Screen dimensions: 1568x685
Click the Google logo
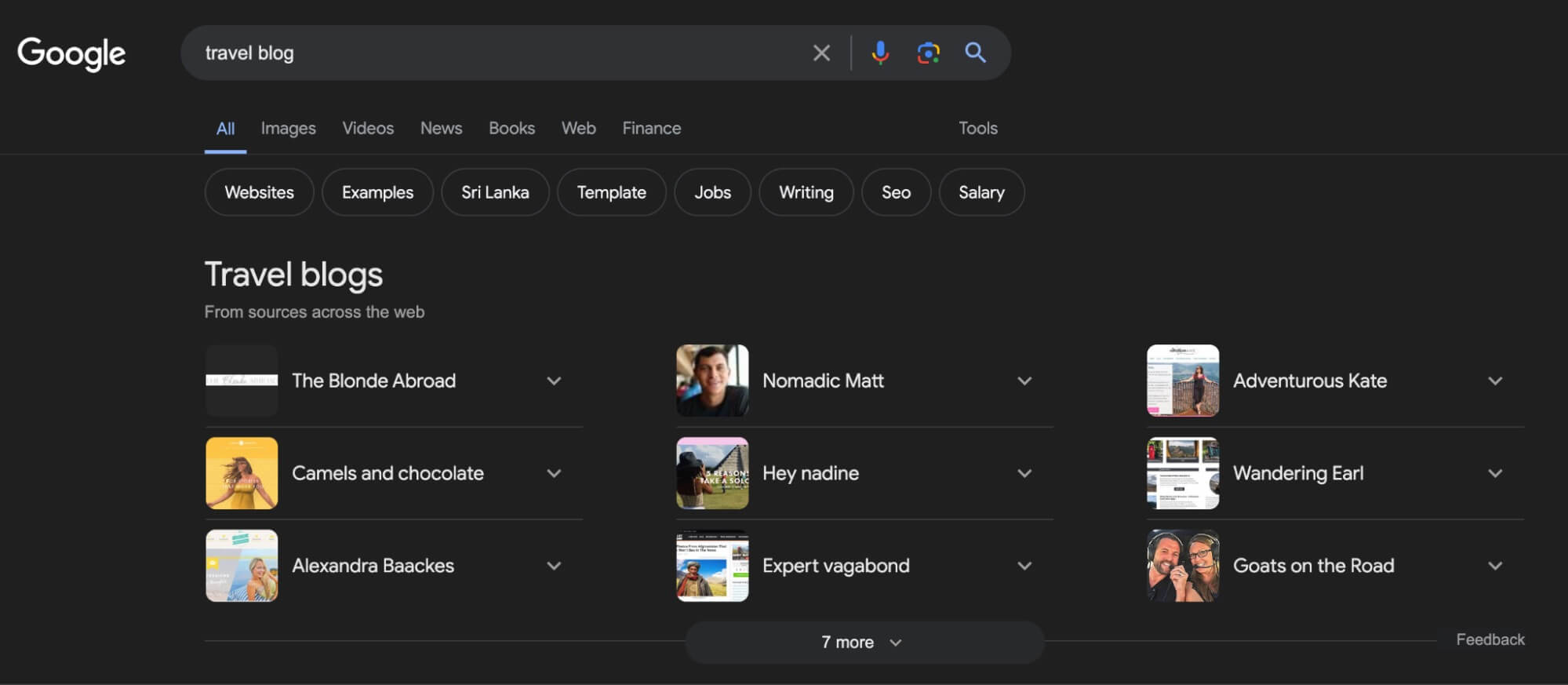tap(71, 53)
